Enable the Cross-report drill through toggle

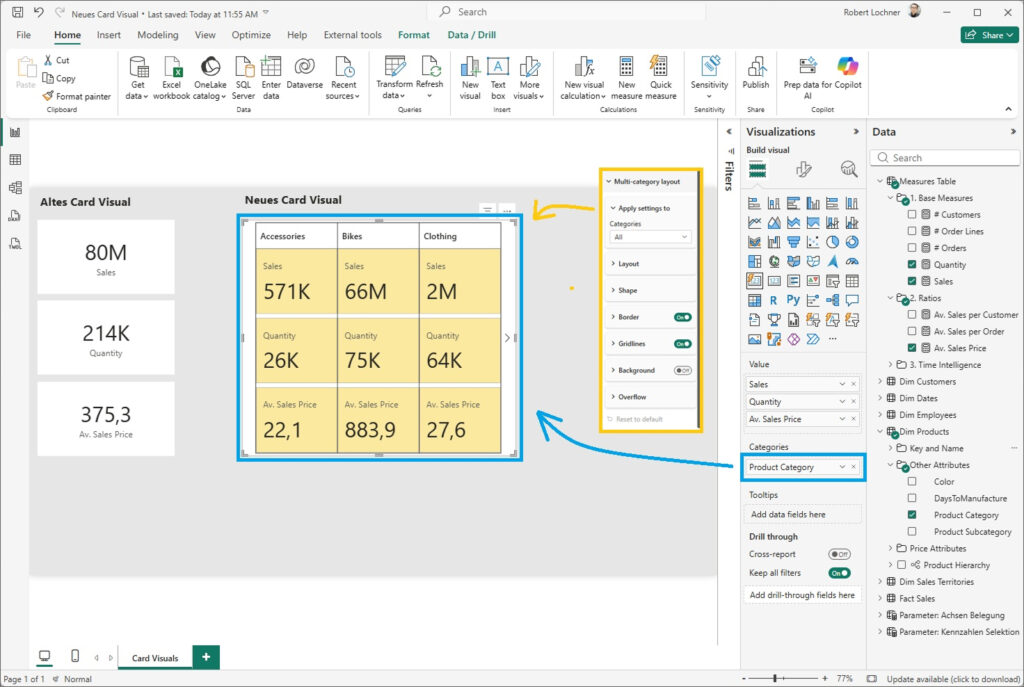coord(840,554)
